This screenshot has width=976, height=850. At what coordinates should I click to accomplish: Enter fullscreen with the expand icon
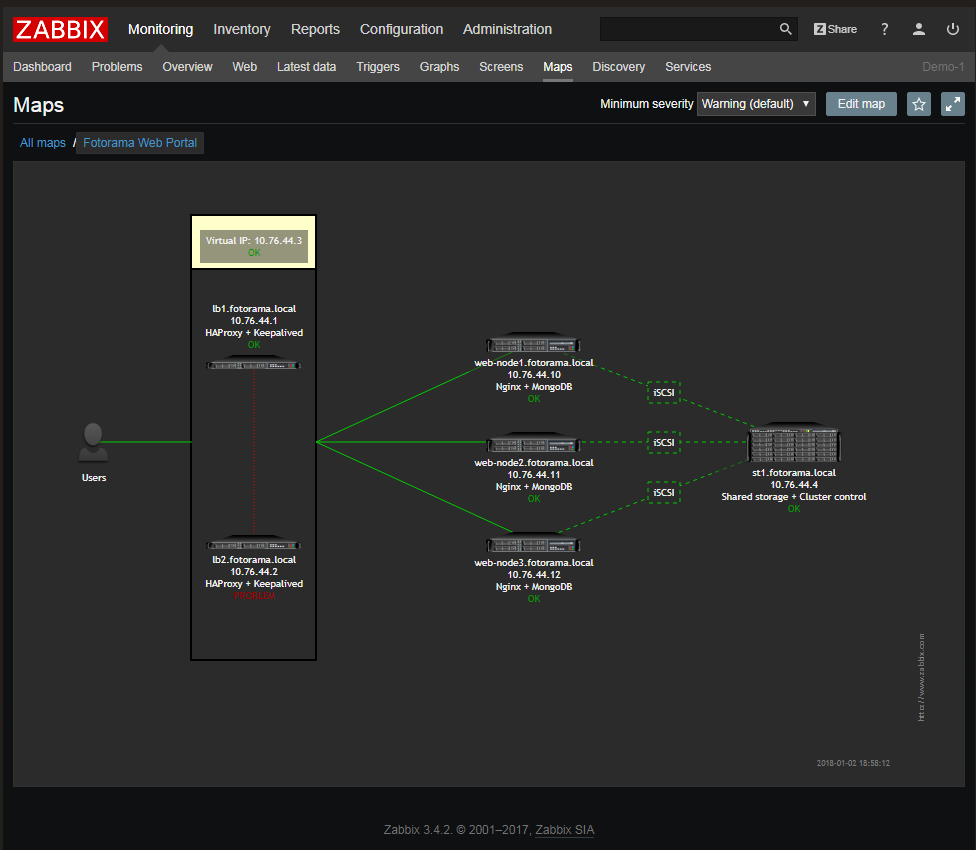(x=952, y=104)
